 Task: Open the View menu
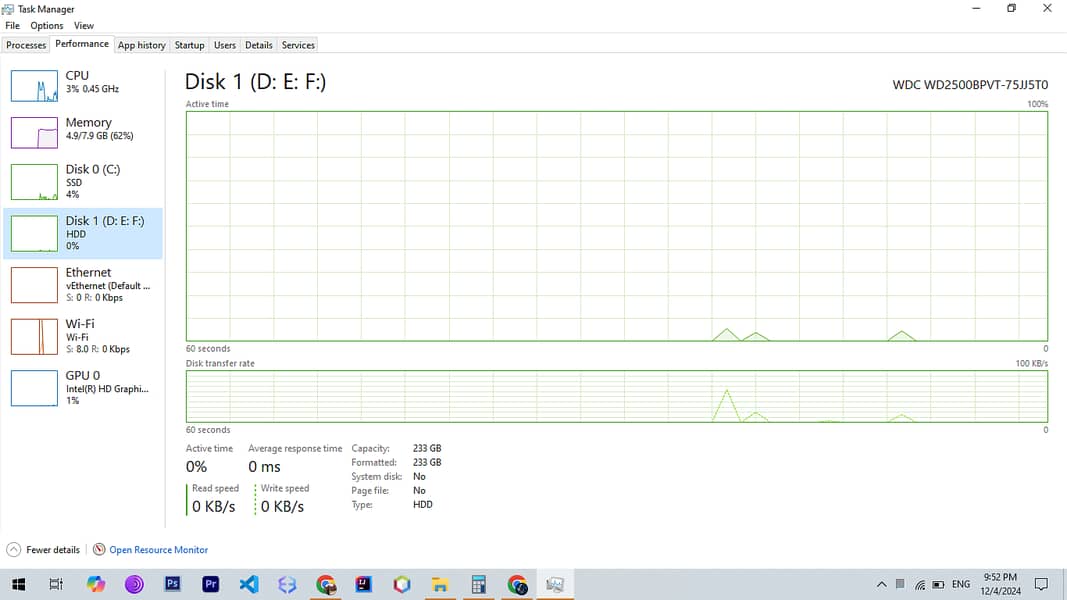[x=84, y=26]
